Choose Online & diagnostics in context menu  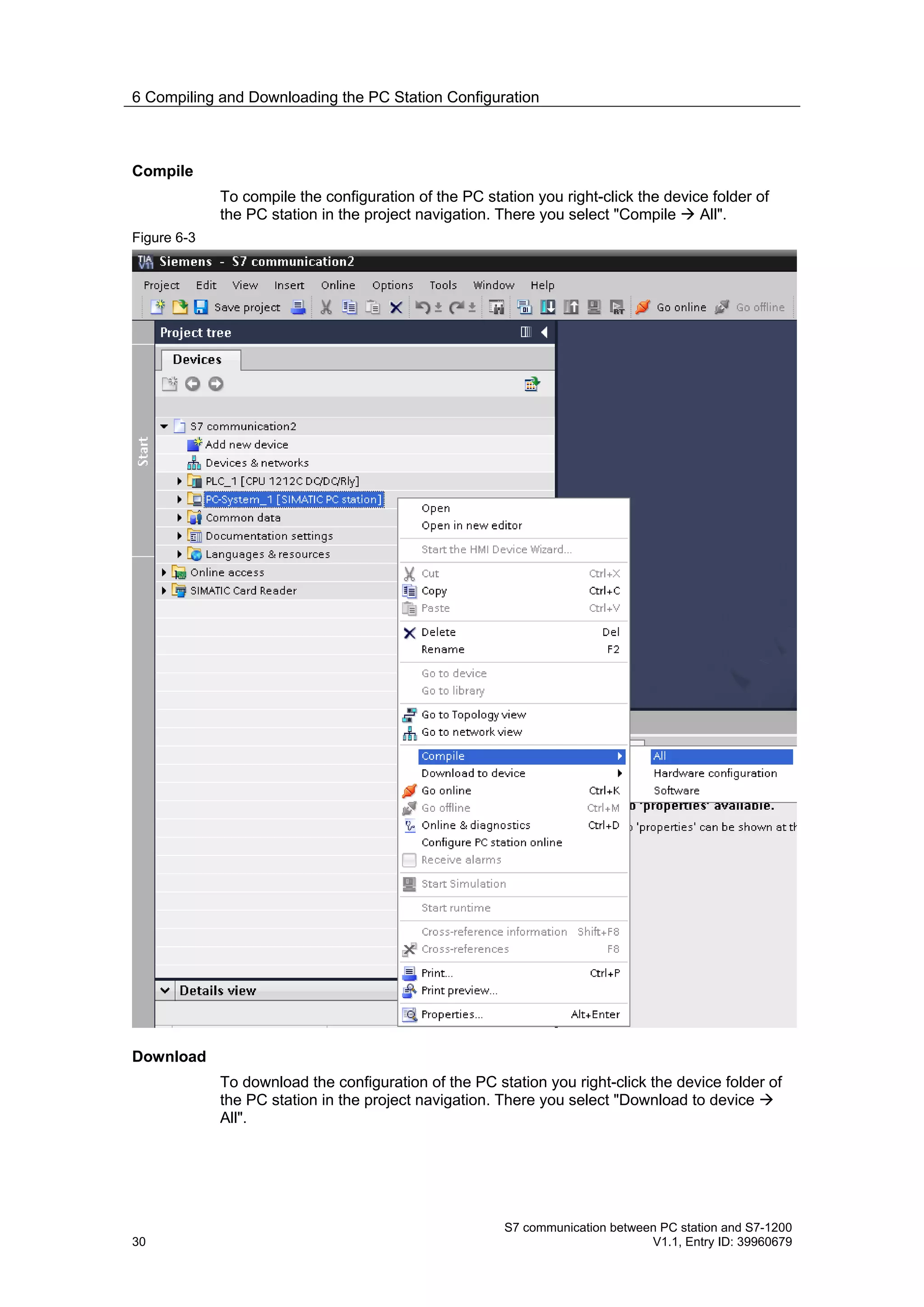(476, 825)
